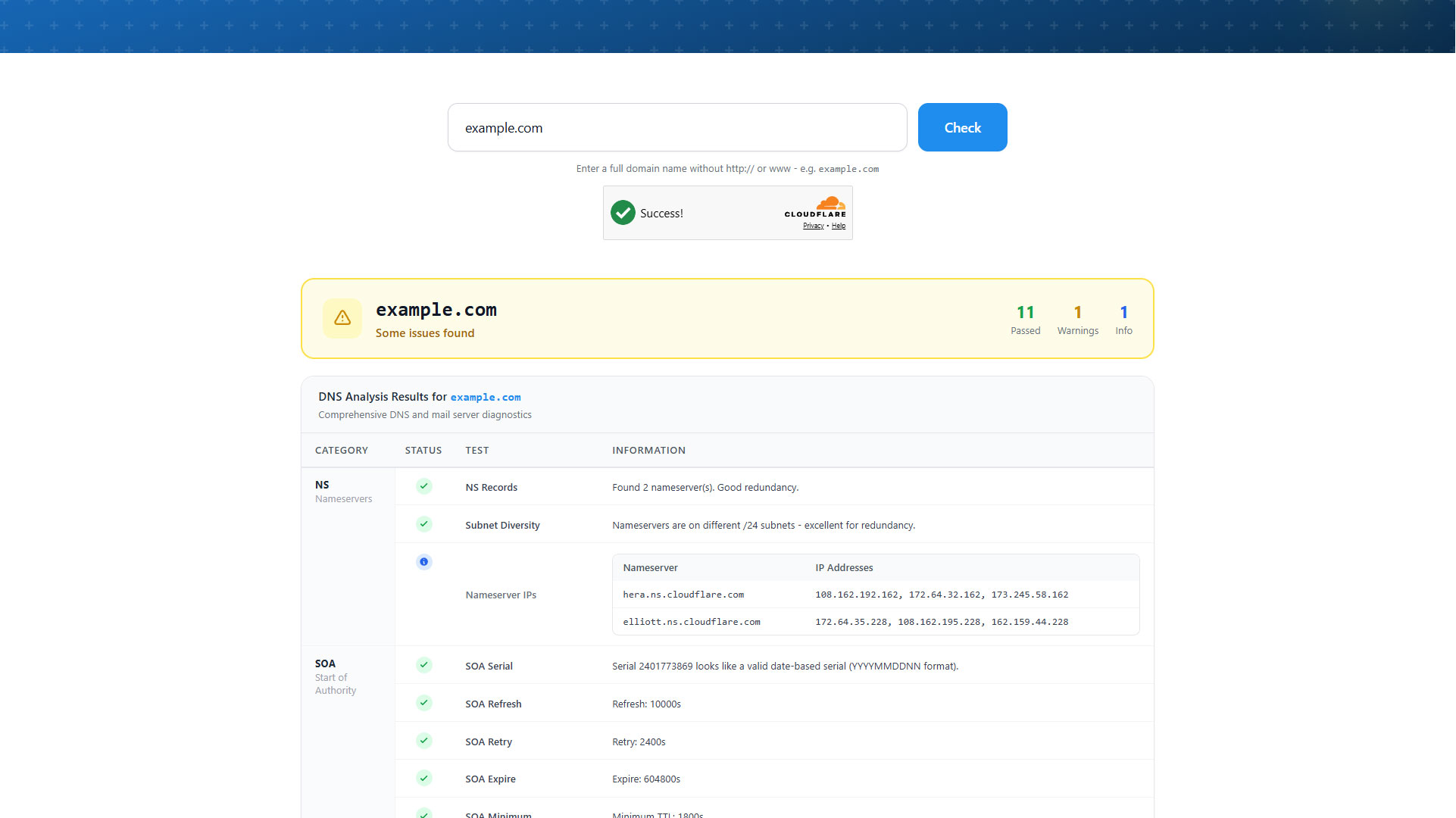Screen dimensions: 1456x818
Task: Open the Privacy link under Cloudflare logo
Action: tap(812, 225)
